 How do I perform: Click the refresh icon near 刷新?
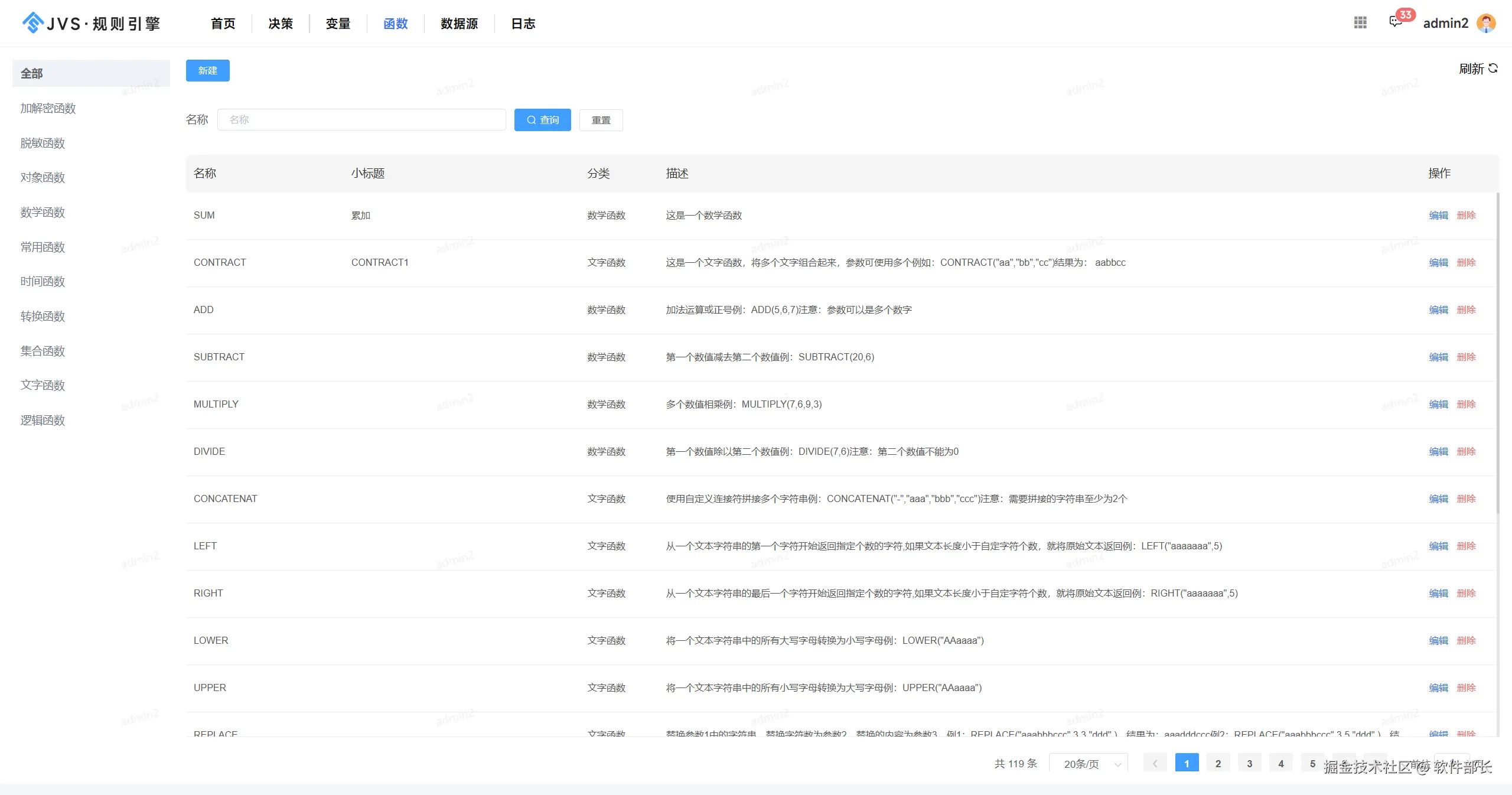point(1493,69)
